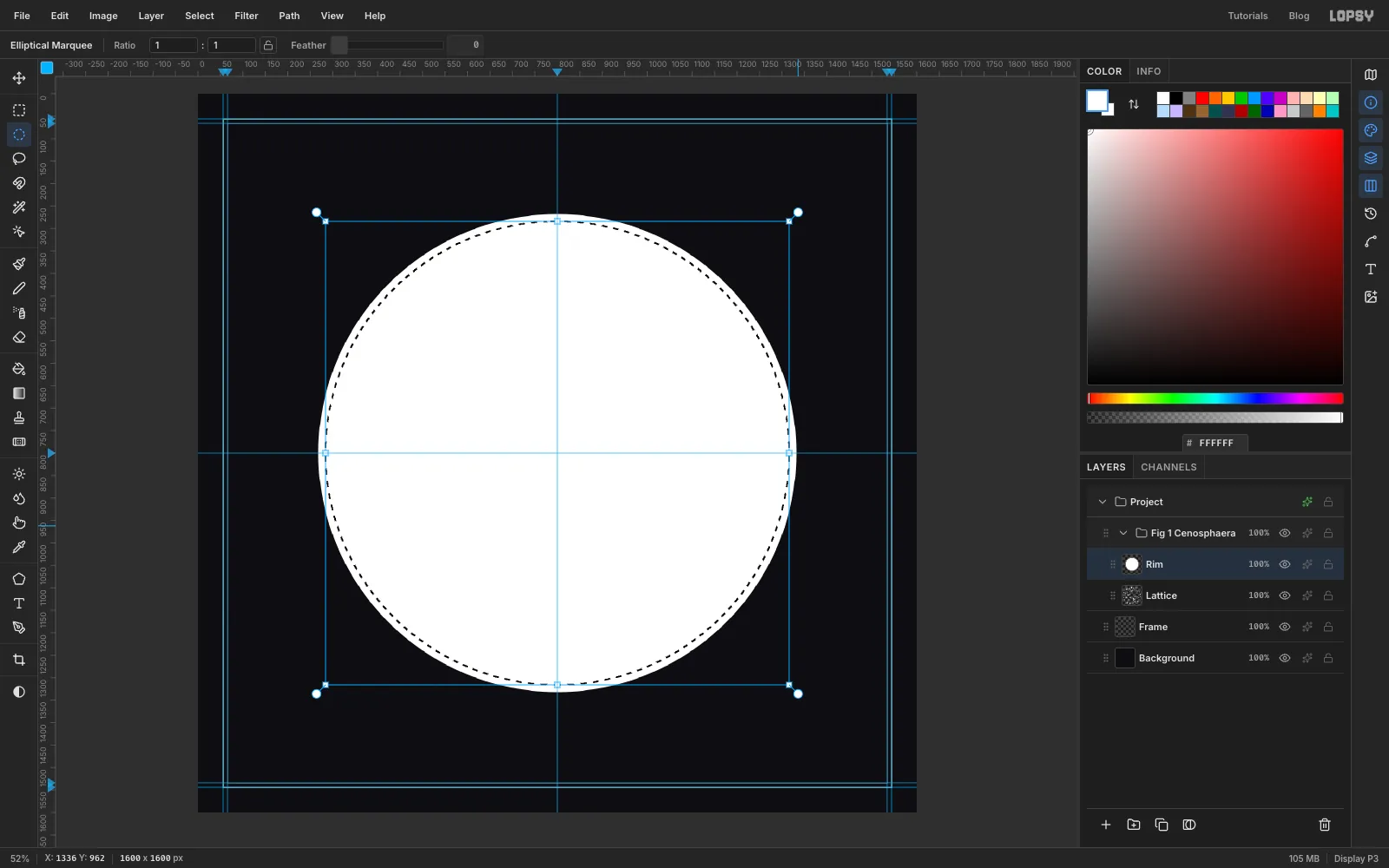Image resolution: width=1389 pixels, height=868 pixels.
Task: Select the Lattice layer thumbnail
Action: (x=1132, y=595)
